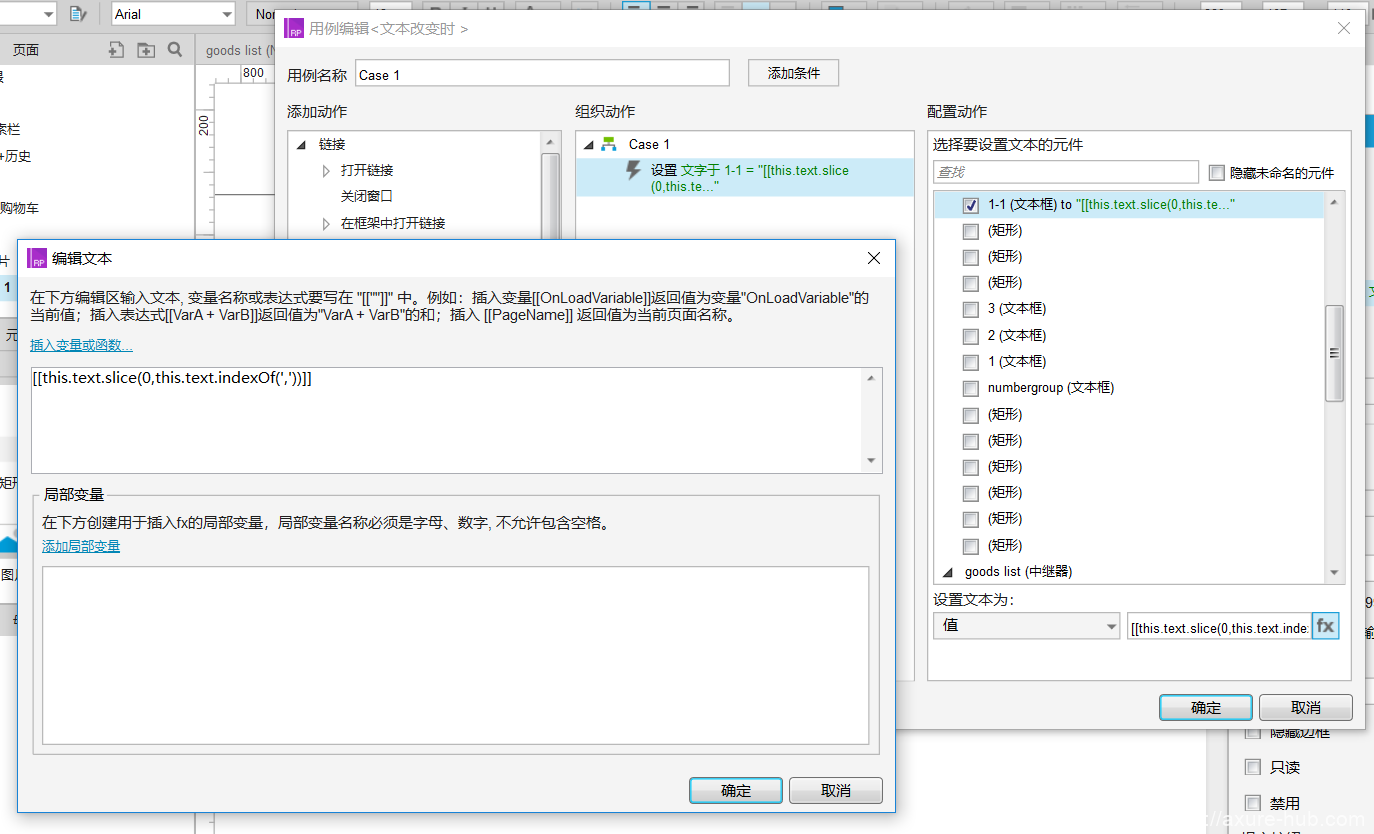The image size is (1374, 834).
Task: Click the style painter icon in toolbar
Action: 78,14
